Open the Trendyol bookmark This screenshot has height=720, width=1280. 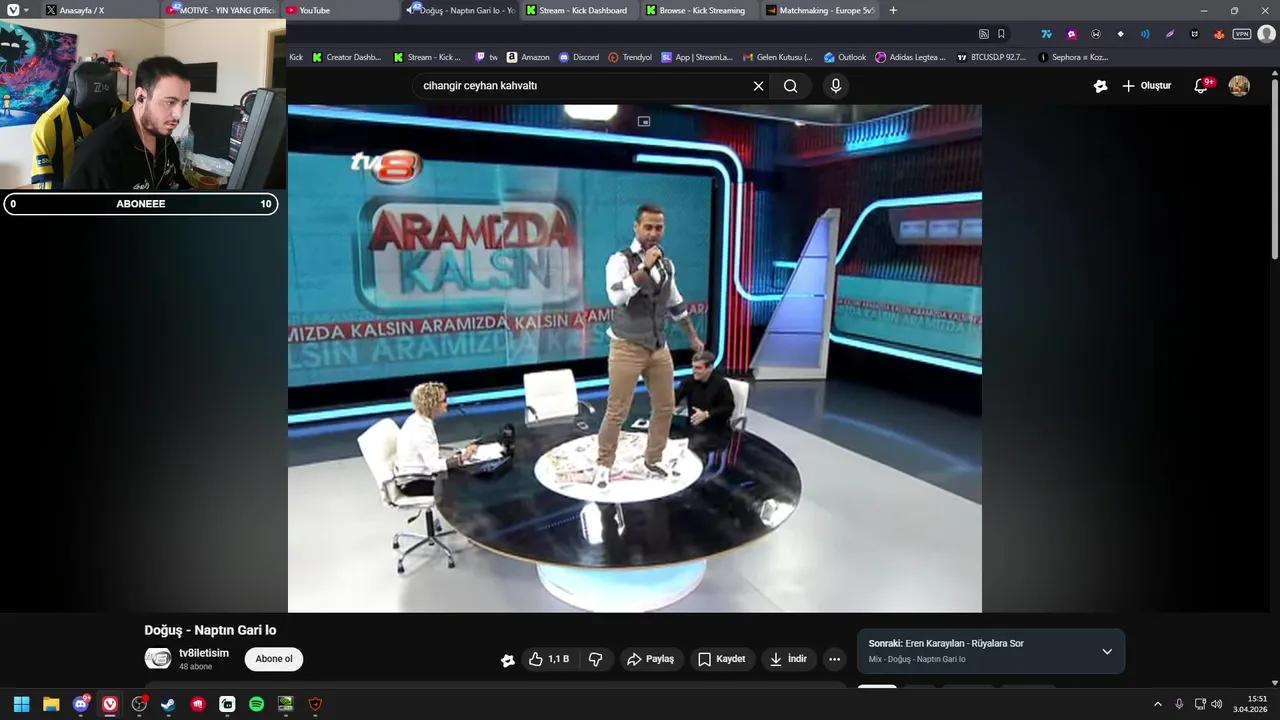click(630, 57)
